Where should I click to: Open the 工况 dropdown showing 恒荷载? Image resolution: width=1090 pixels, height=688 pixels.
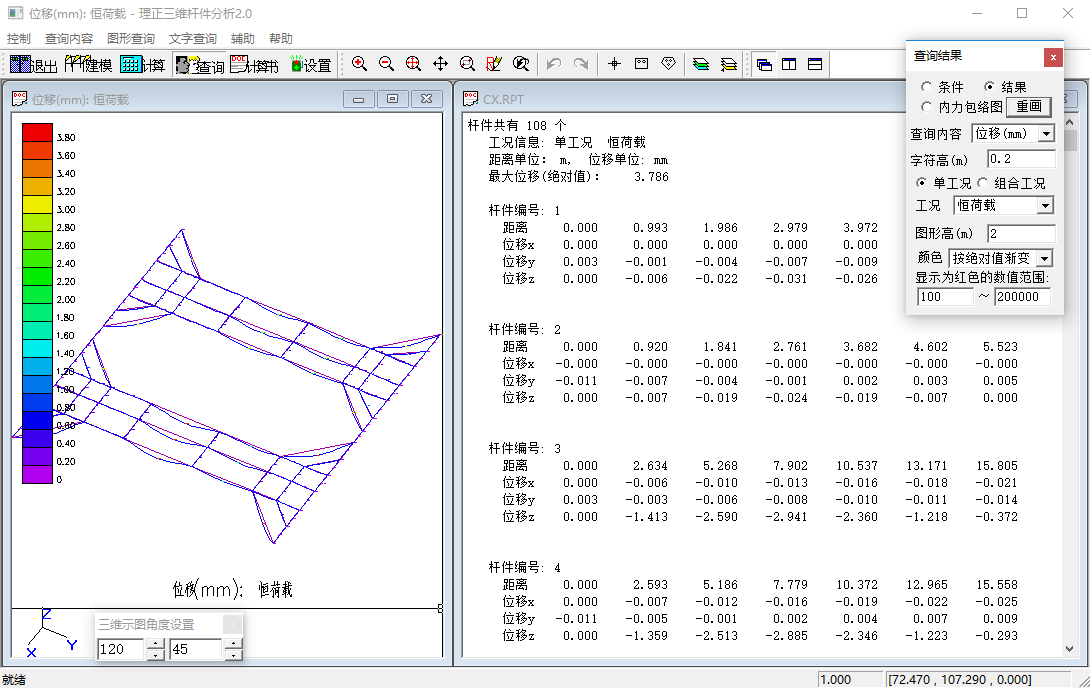1045,206
